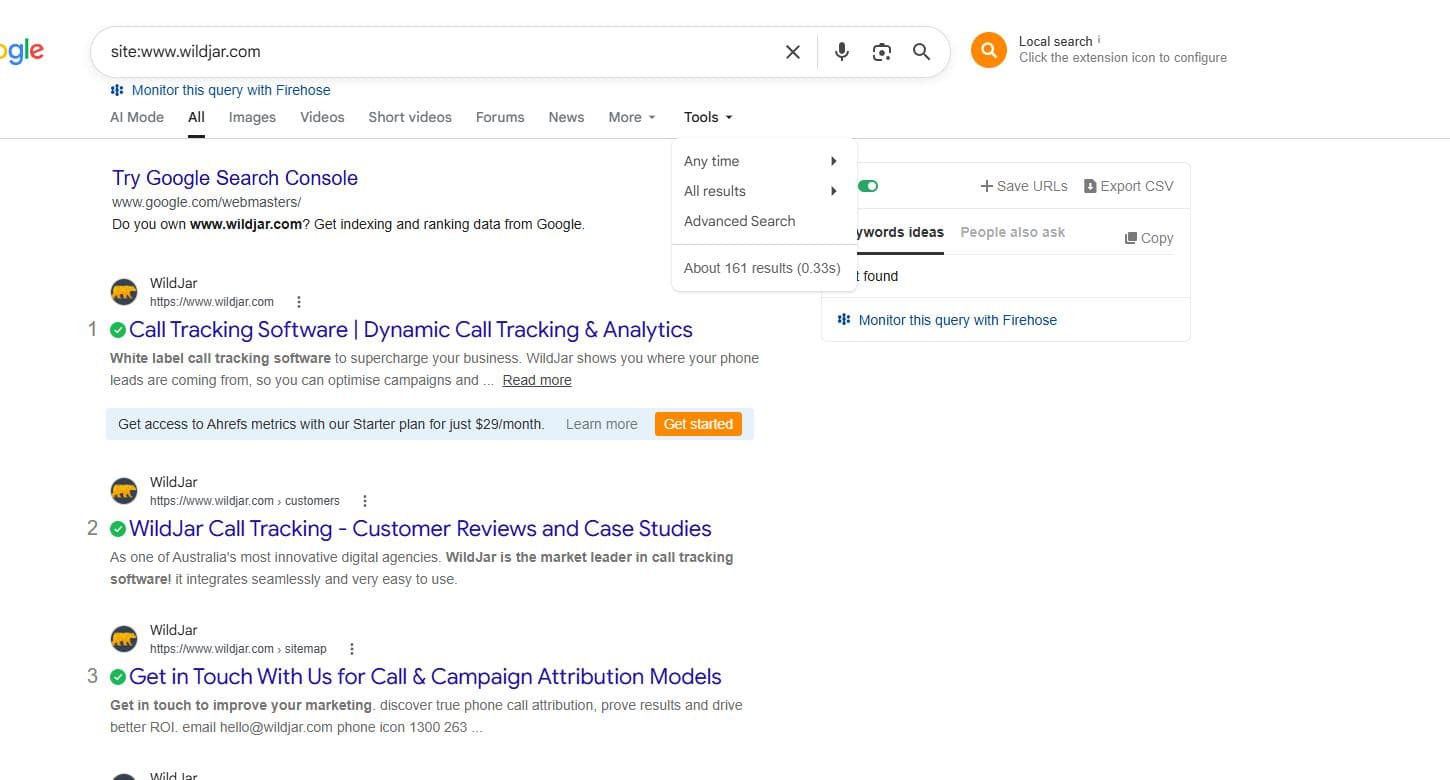Open Get in Touch With Us result
1450x780 pixels.
425,677
